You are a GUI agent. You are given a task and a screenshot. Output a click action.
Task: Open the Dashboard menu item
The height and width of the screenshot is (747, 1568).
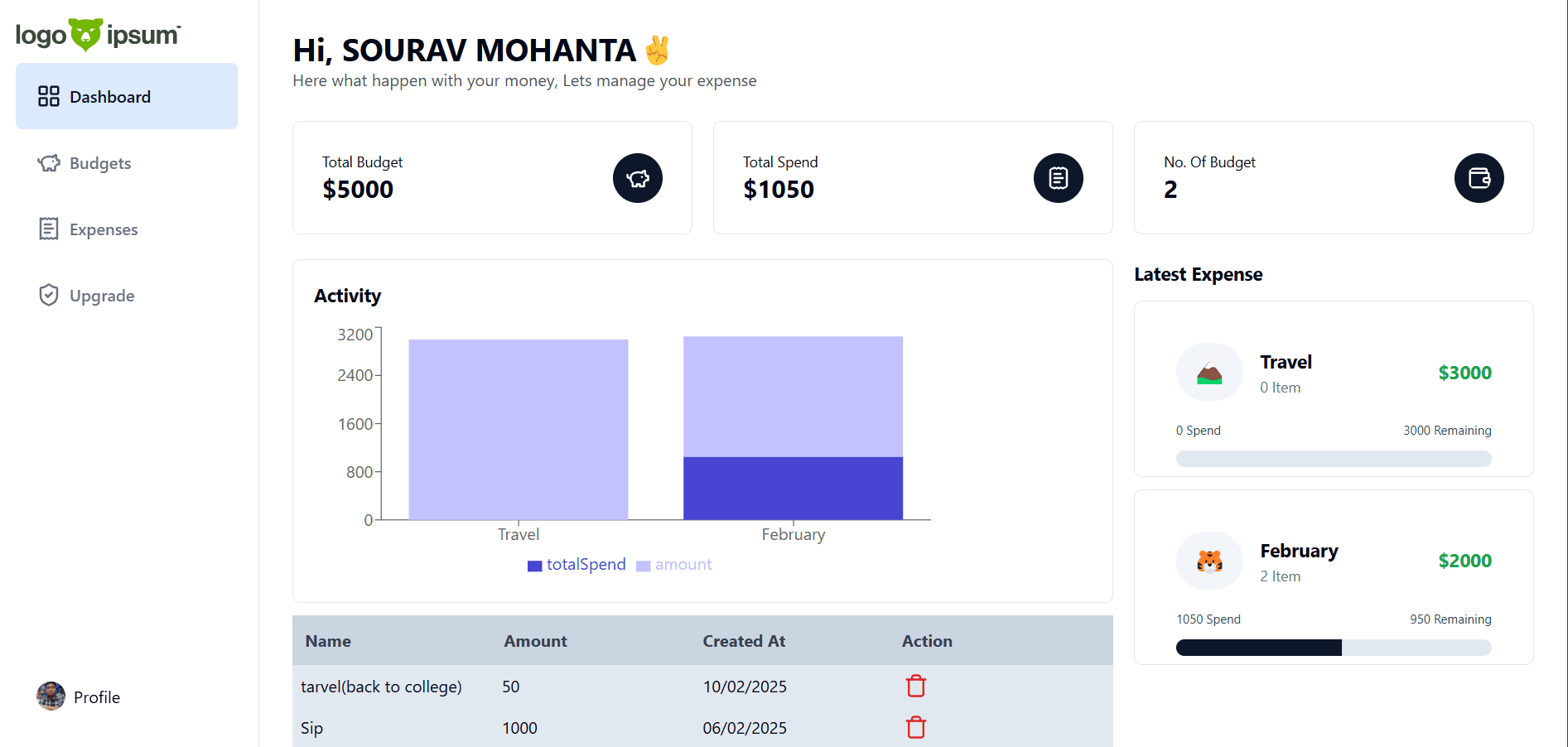(127, 97)
